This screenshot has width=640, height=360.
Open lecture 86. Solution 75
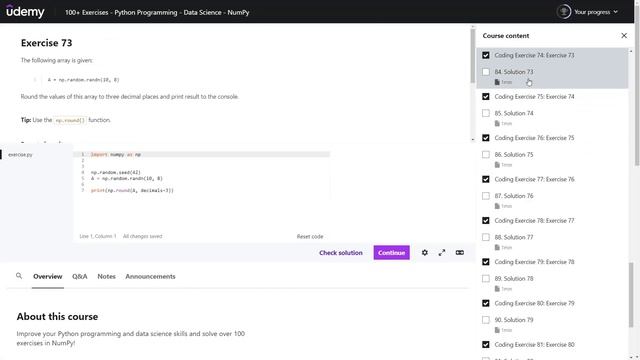514,155
